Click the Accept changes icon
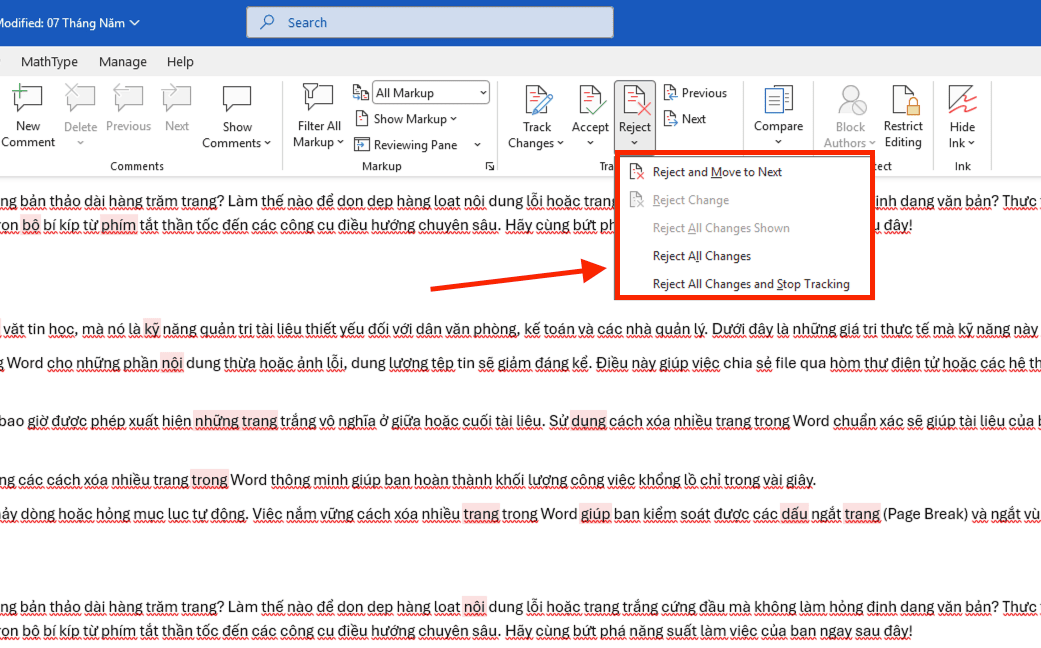Viewport: 1041px width, 648px height. click(590, 100)
